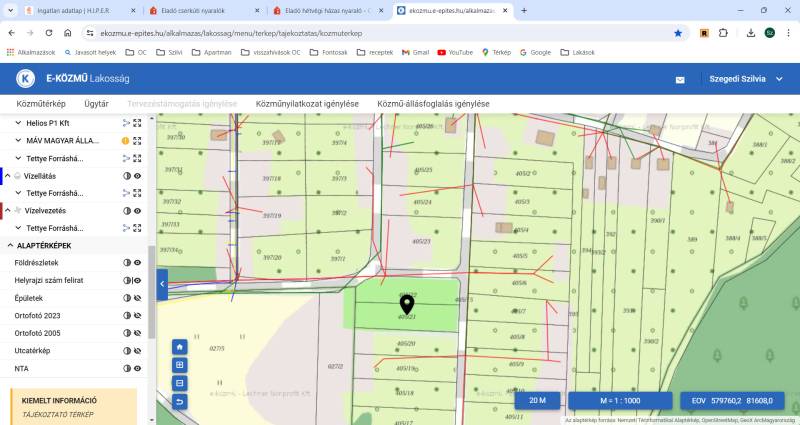Hide the NTA layer
800x425 pixels.
click(x=137, y=368)
